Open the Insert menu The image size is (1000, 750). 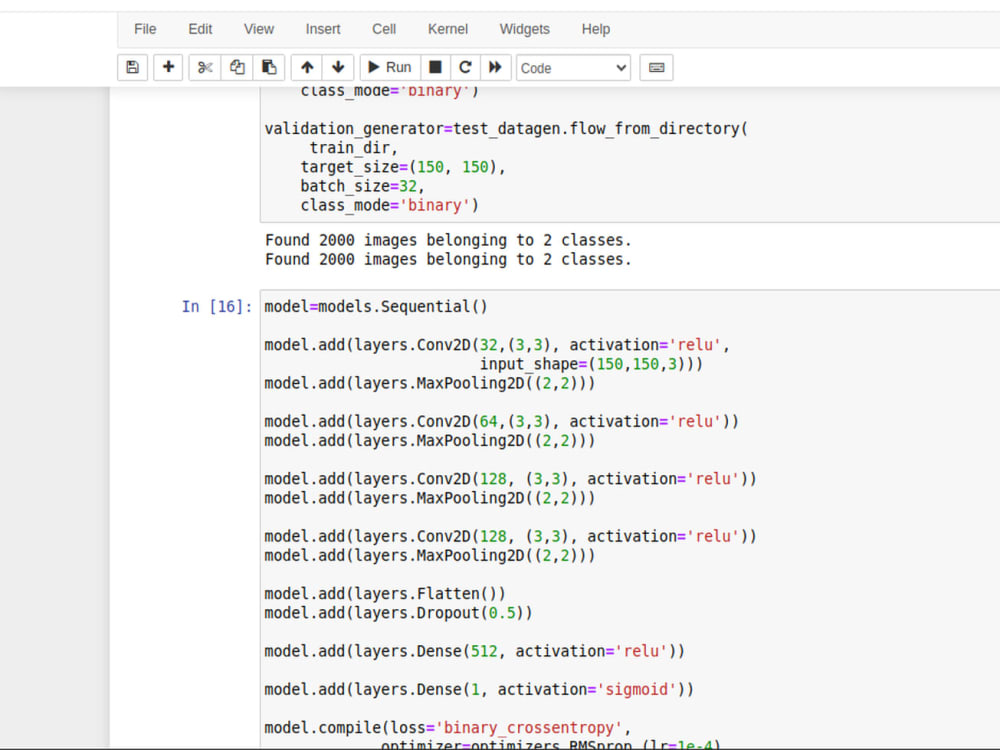point(323,29)
